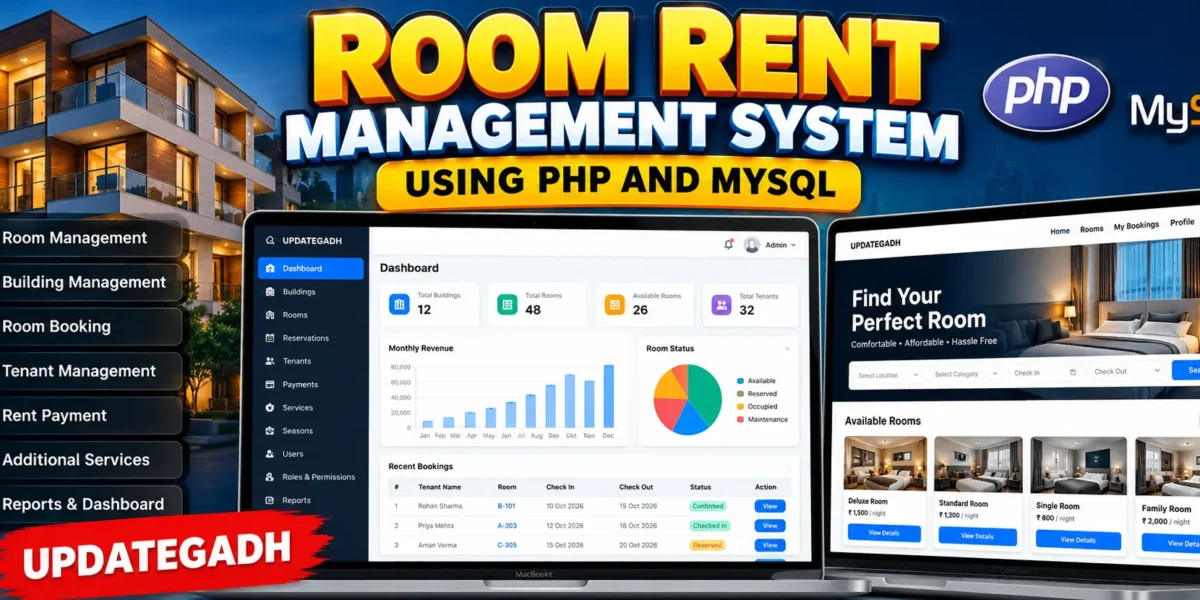This screenshot has height=600, width=1200.
Task: Click the Confirmed status badge
Action: tap(708, 506)
